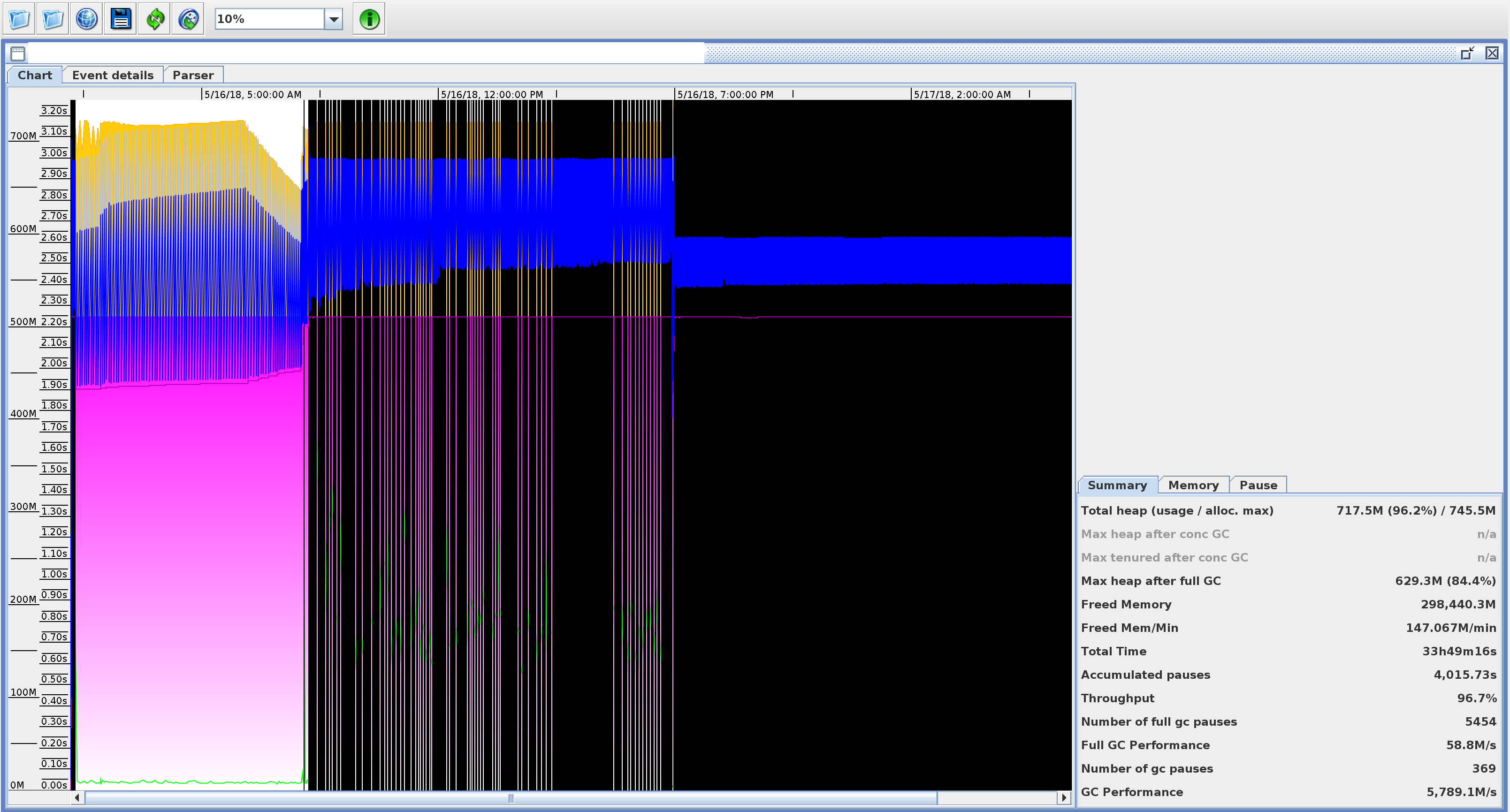Restore the internal frame size
Viewport: 1510px width, 812px height.
[x=1467, y=53]
